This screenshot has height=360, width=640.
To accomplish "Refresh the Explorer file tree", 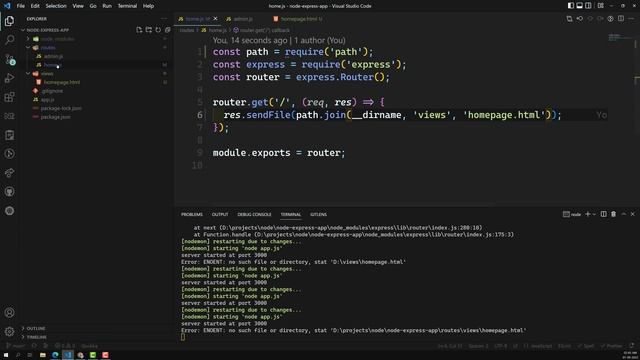I will click(x=158, y=30).
